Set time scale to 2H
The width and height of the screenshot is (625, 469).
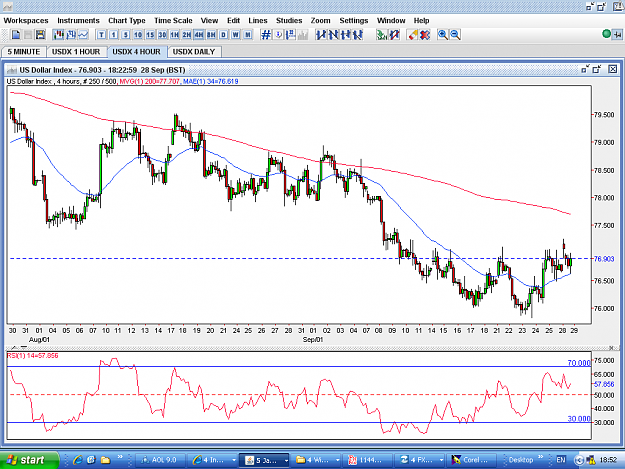click(187, 35)
